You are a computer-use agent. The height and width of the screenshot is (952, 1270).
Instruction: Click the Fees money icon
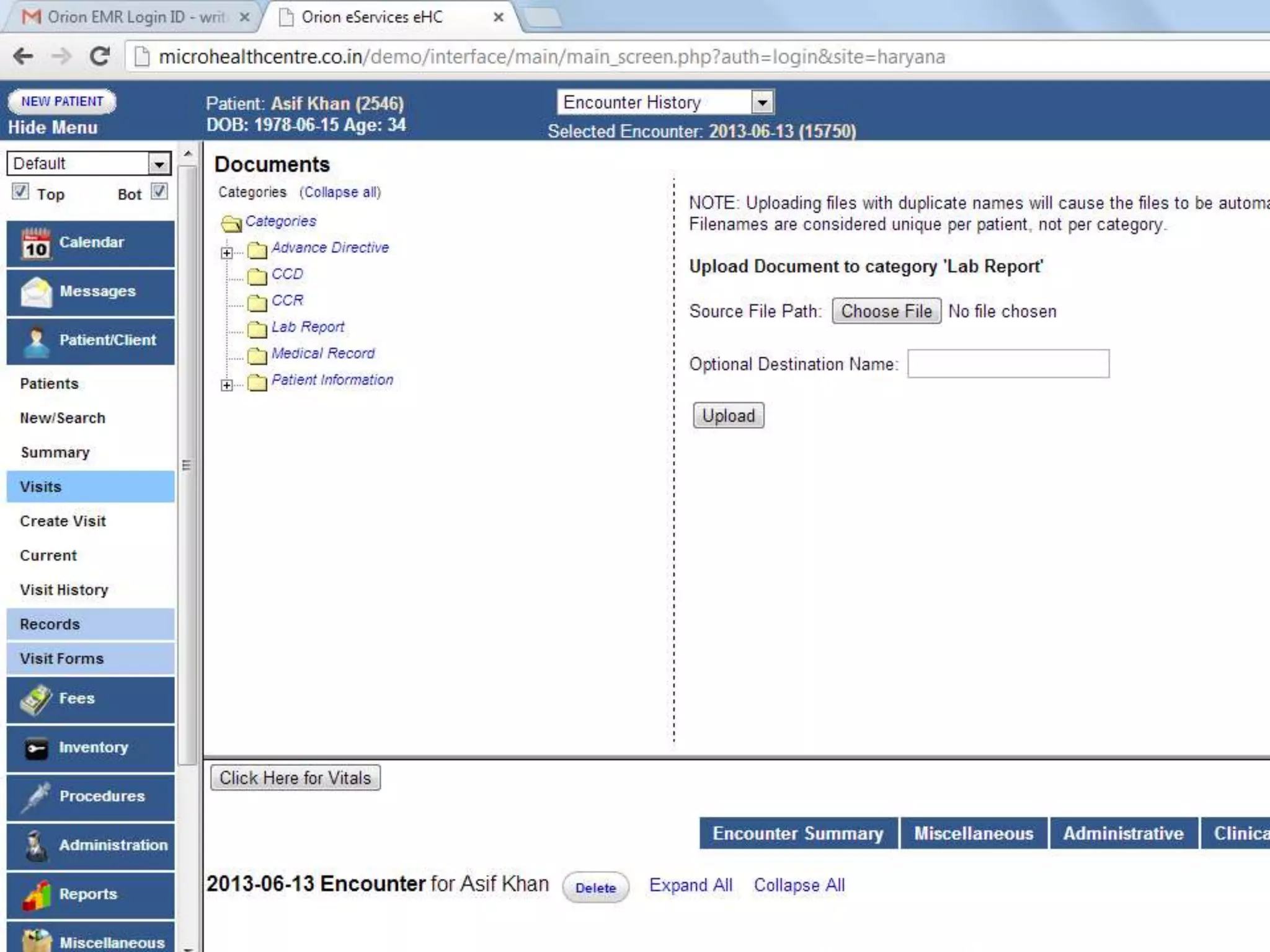point(36,700)
